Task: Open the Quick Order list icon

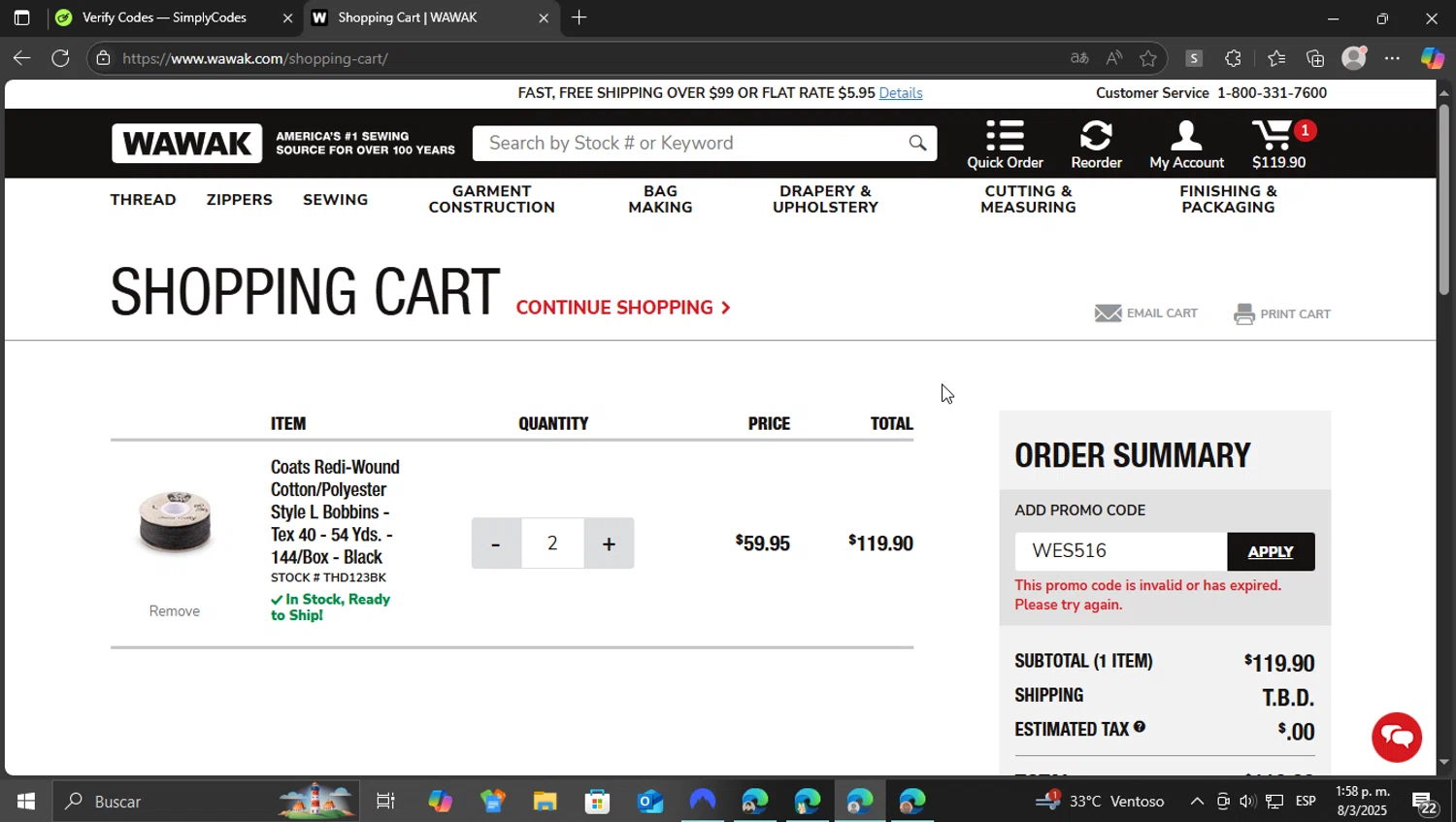Action: [1005, 135]
